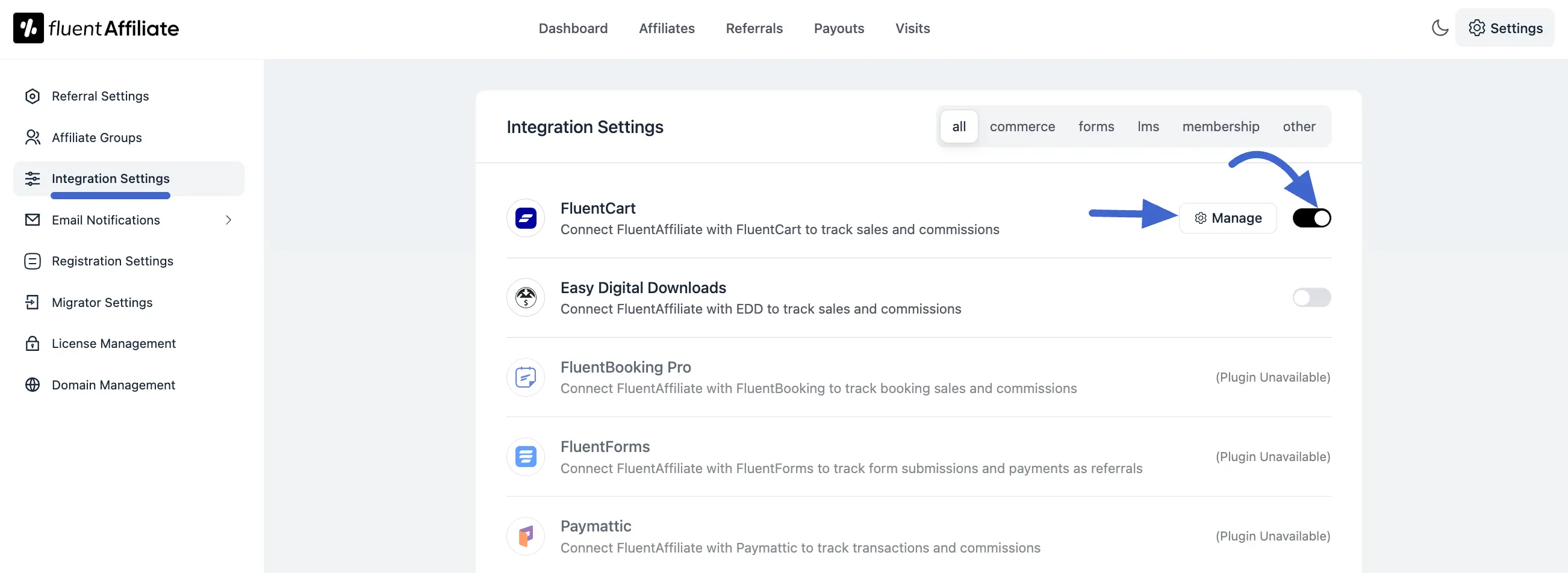Switch to the Payouts page
Image resolution: width=1568 pixels, height=573 pixels.
tap(839, 28)
